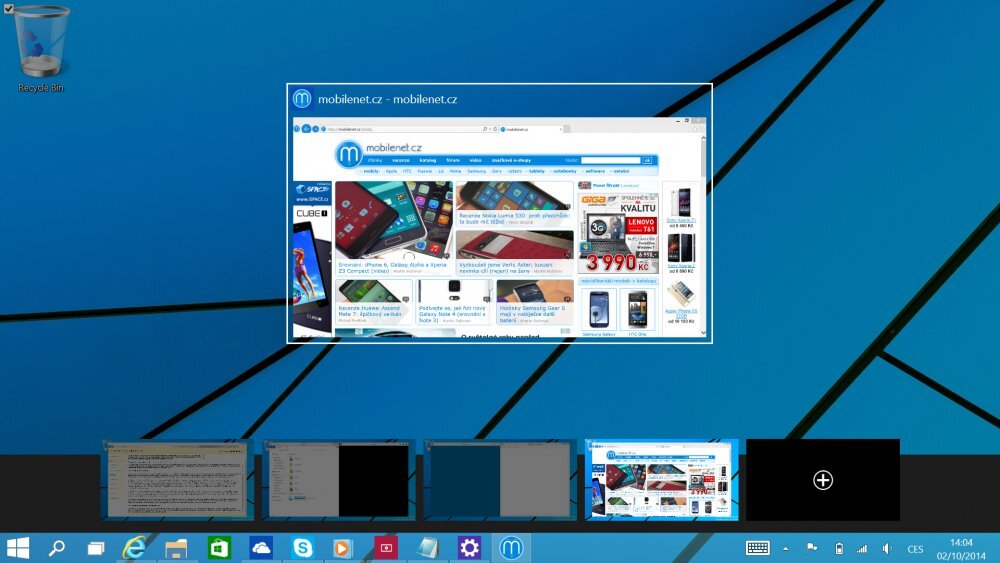Click the mobilenet logo beside the window title
The height and width of the screenshot is (563, 1000).
(x=302, y=99)
